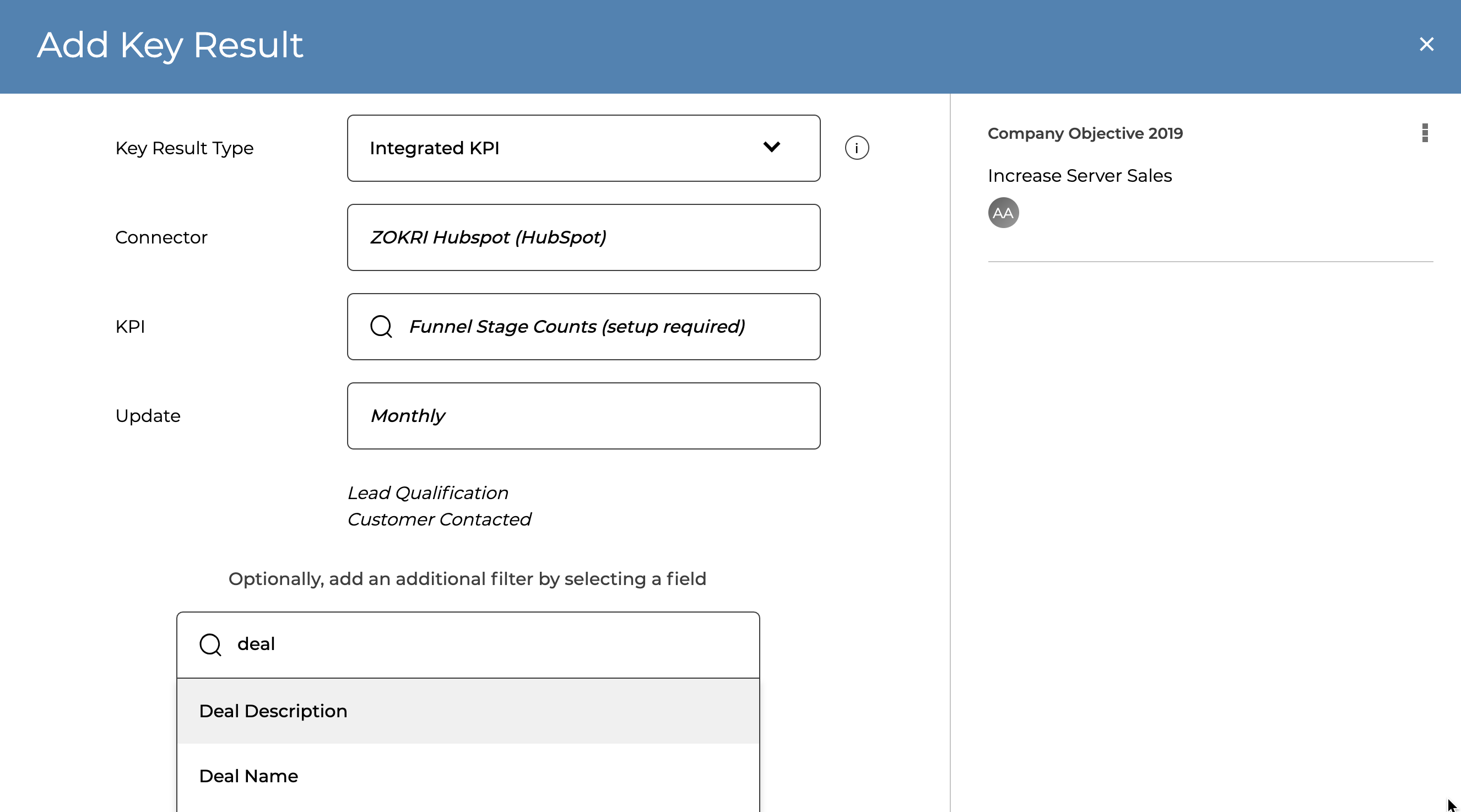Click the AA user avatar
The image size is (1461, 812).
click(1003, 213)
